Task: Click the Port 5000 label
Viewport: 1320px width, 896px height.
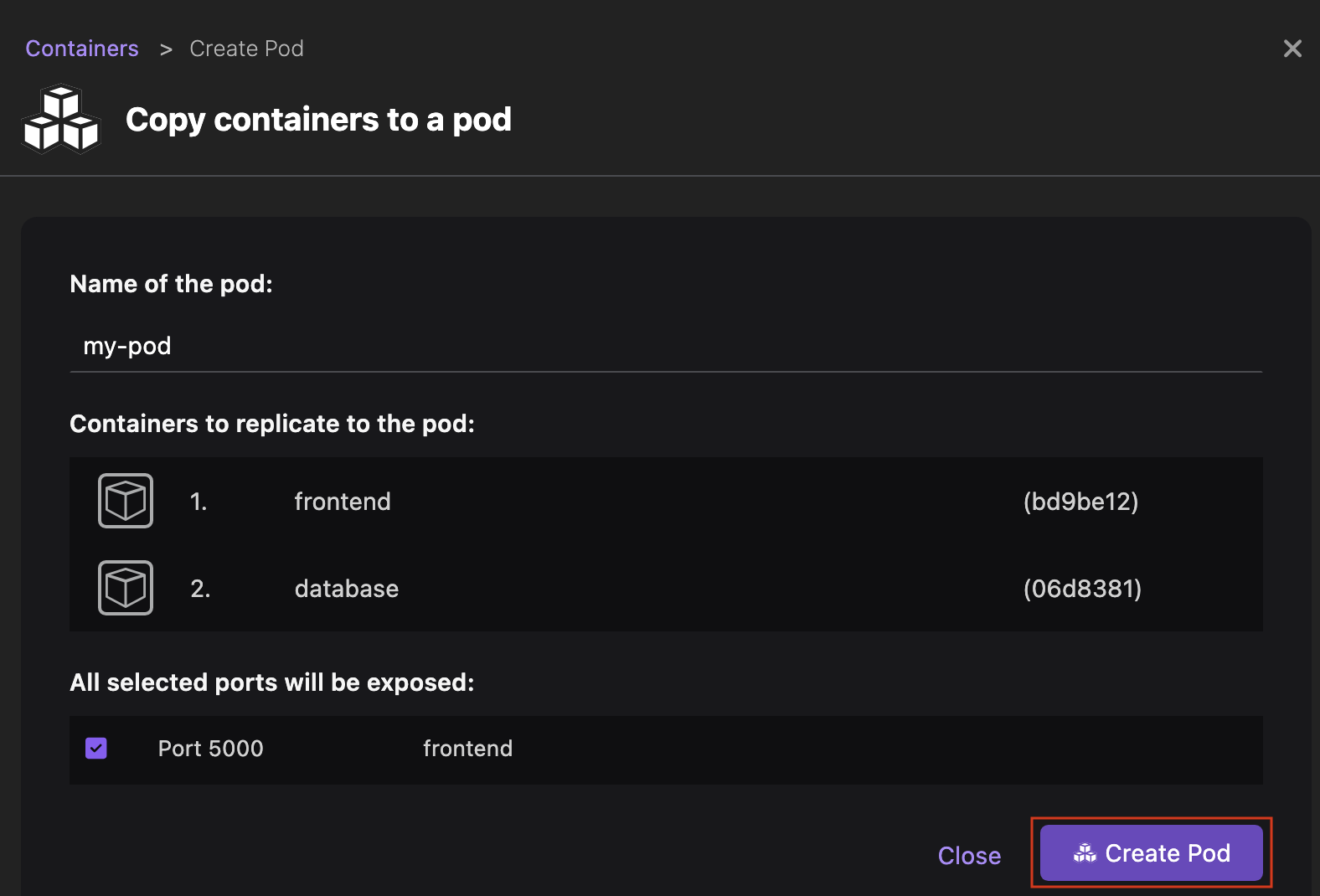Action: point(210,749)
